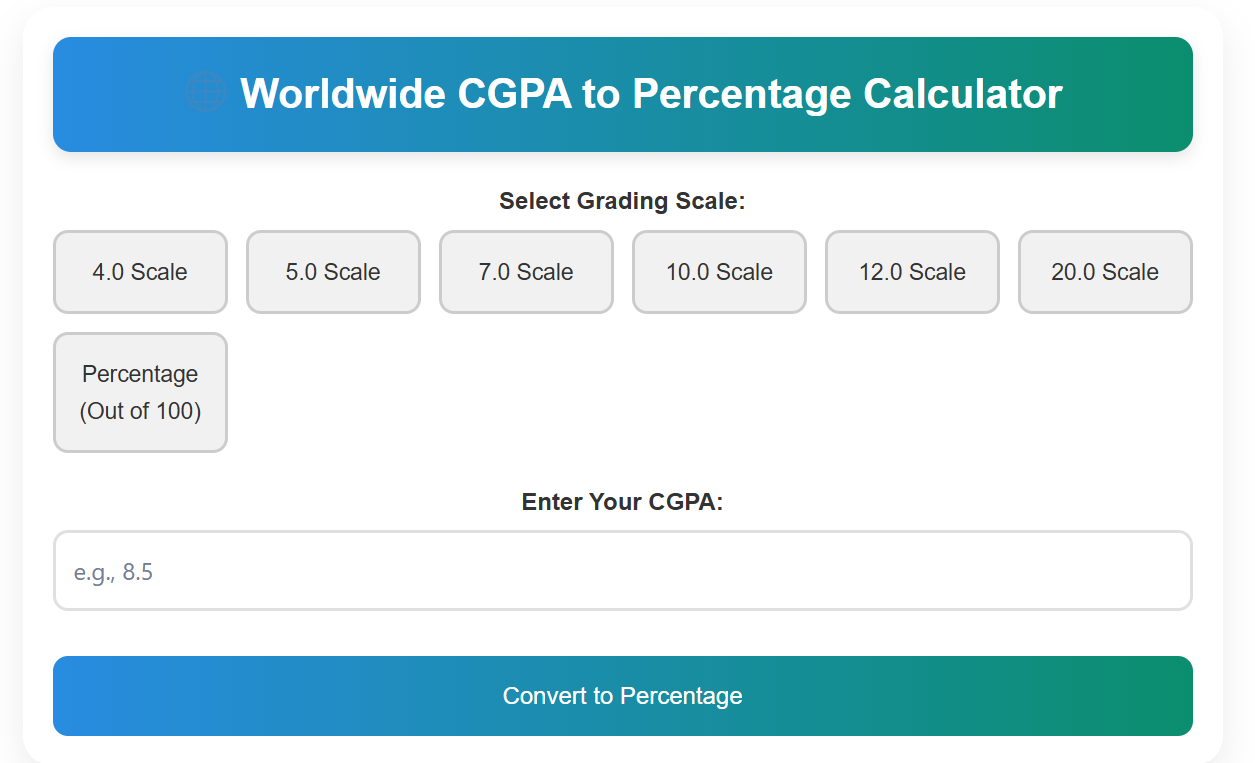This screenshot has height=763, width=1255.
Task: Choose the 20.0 Scale grading option
Action: (x=1105, y=272)
